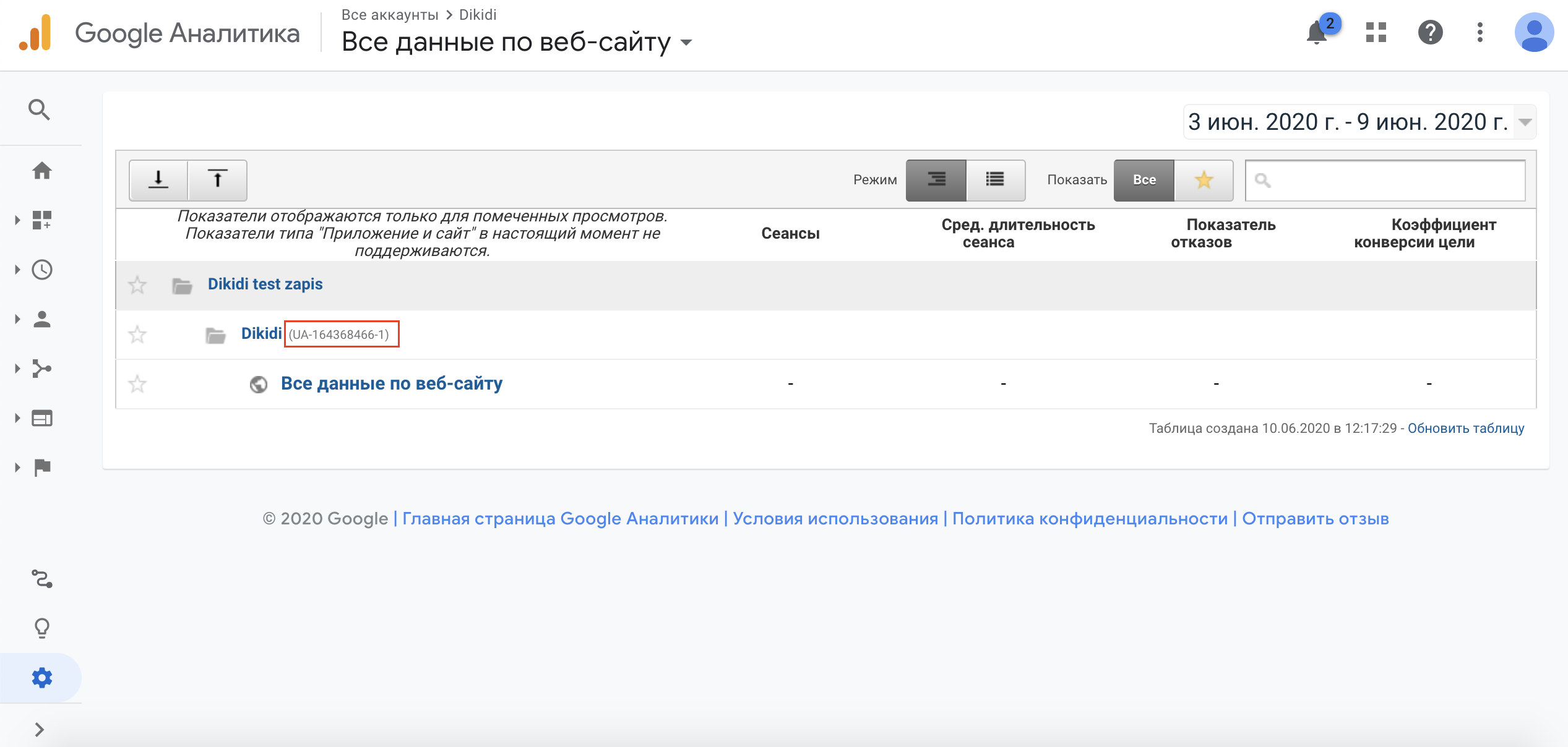This screenshot has height=747, width=1568.
Task: Show only starred views
Action: (1204, 180)
